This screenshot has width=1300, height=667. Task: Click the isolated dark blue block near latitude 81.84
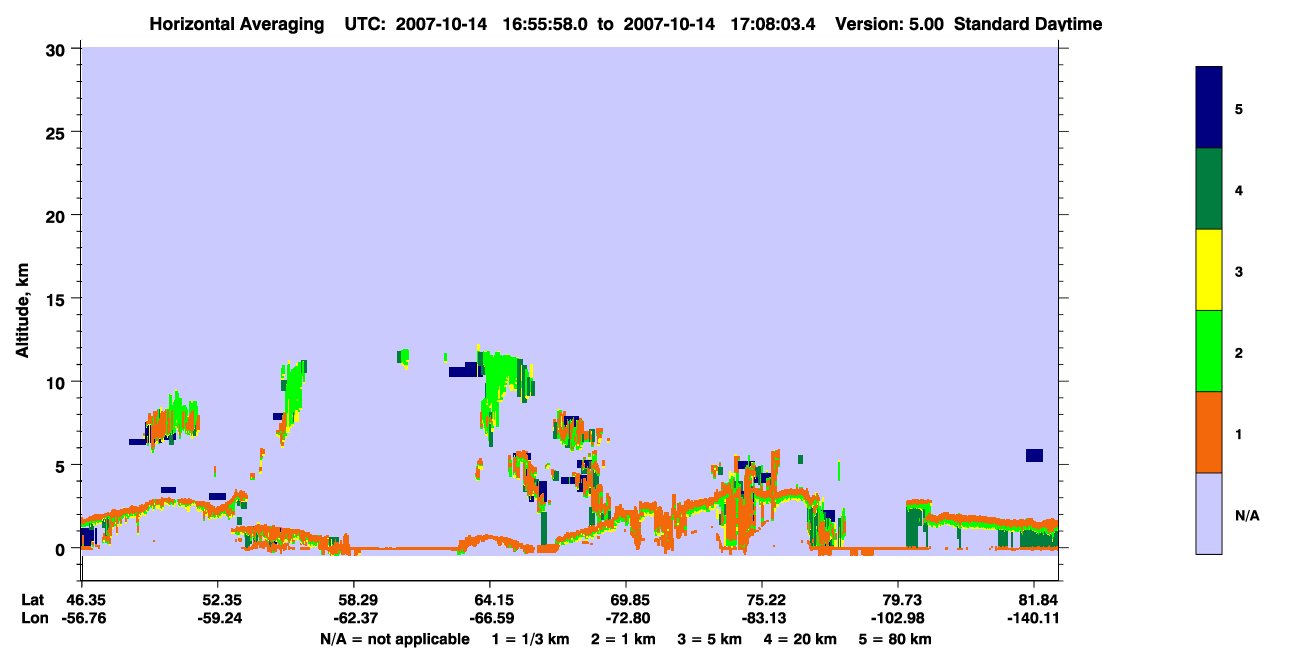(x=1034, y=455)
